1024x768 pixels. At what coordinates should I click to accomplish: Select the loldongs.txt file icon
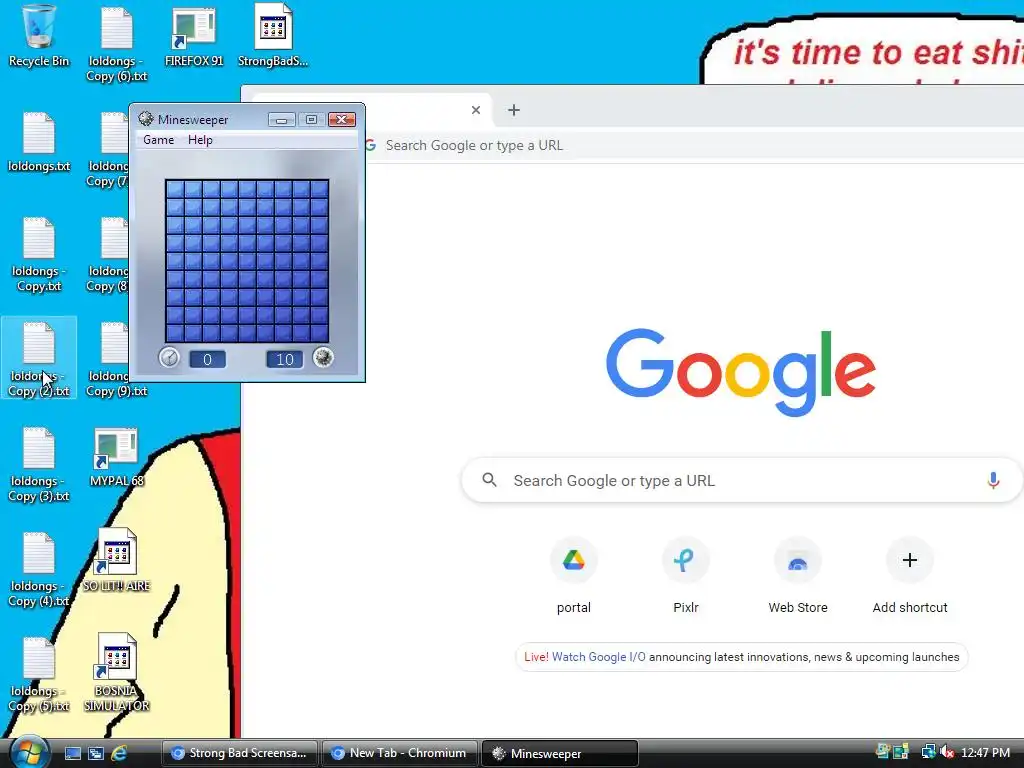click(39, 142)
